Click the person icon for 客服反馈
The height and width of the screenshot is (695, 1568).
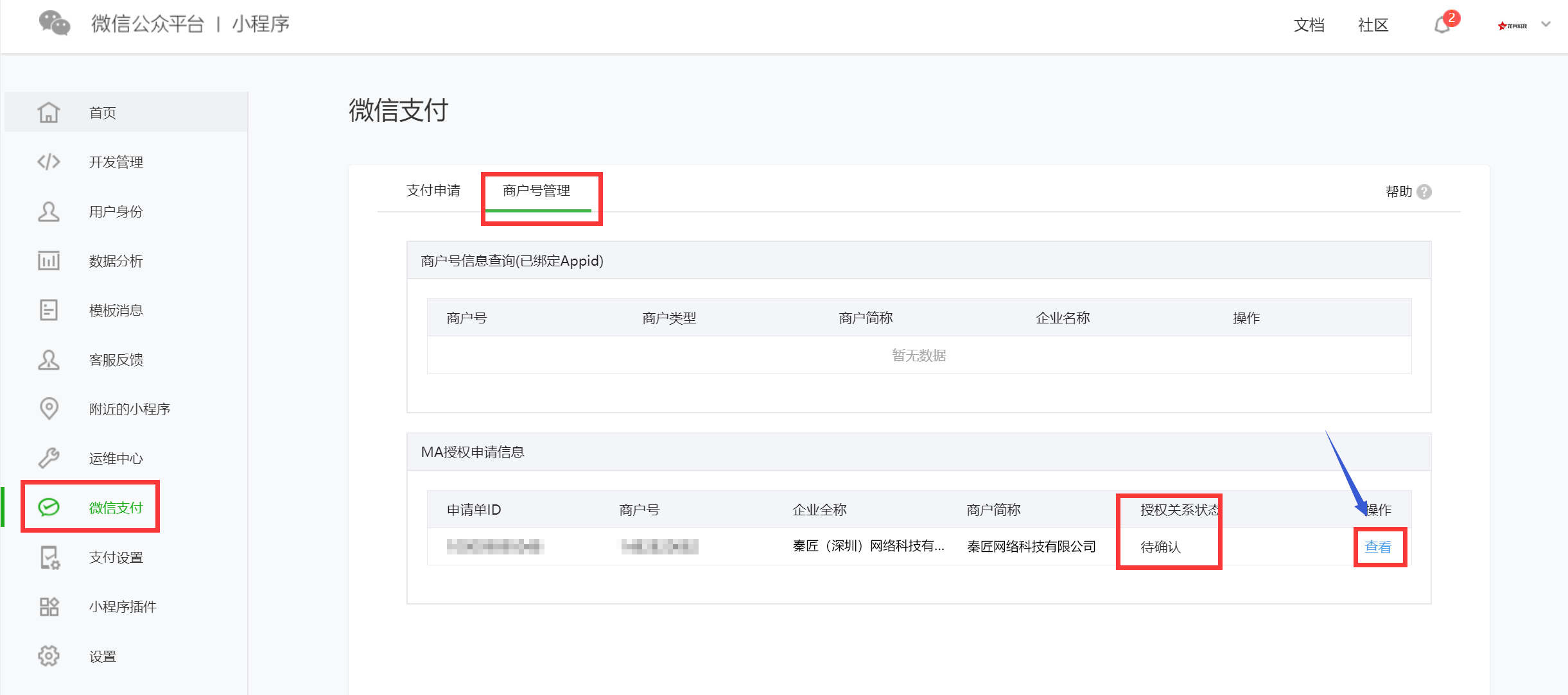click(49, 359)
